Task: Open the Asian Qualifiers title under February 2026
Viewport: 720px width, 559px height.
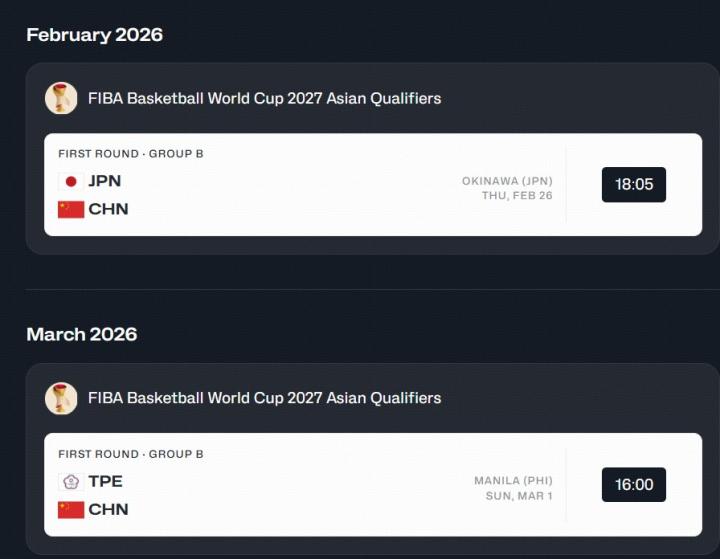Action: (x=264, y=98)
